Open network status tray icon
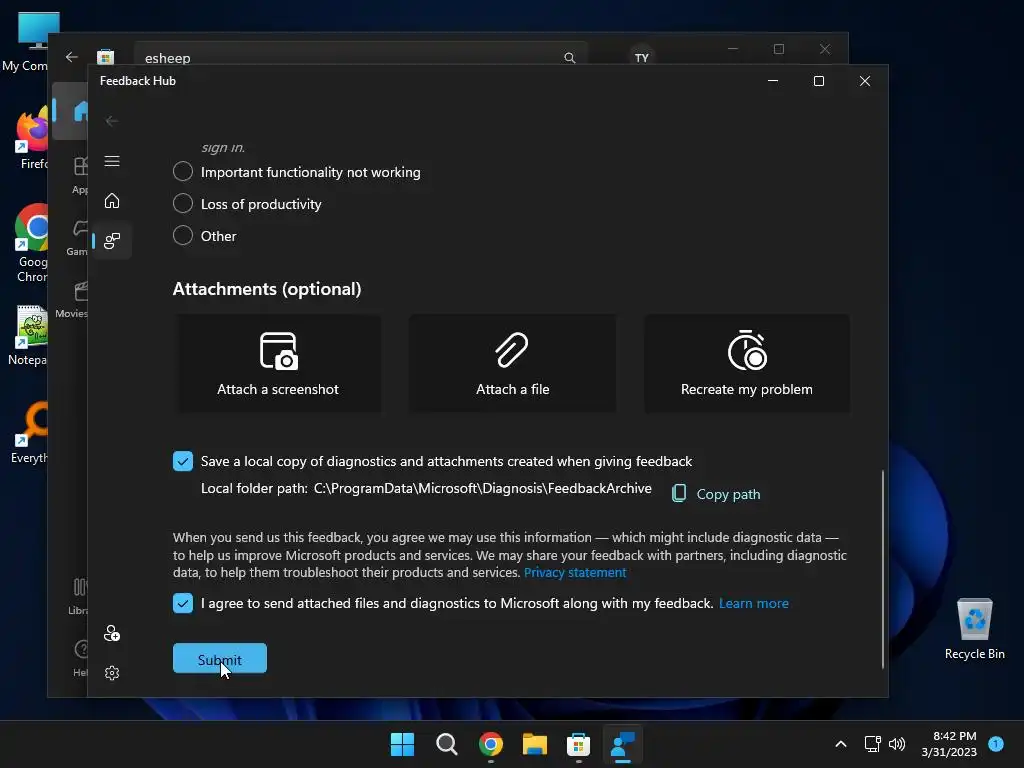This screenshot has height=768, width=1024. point(872,744)
